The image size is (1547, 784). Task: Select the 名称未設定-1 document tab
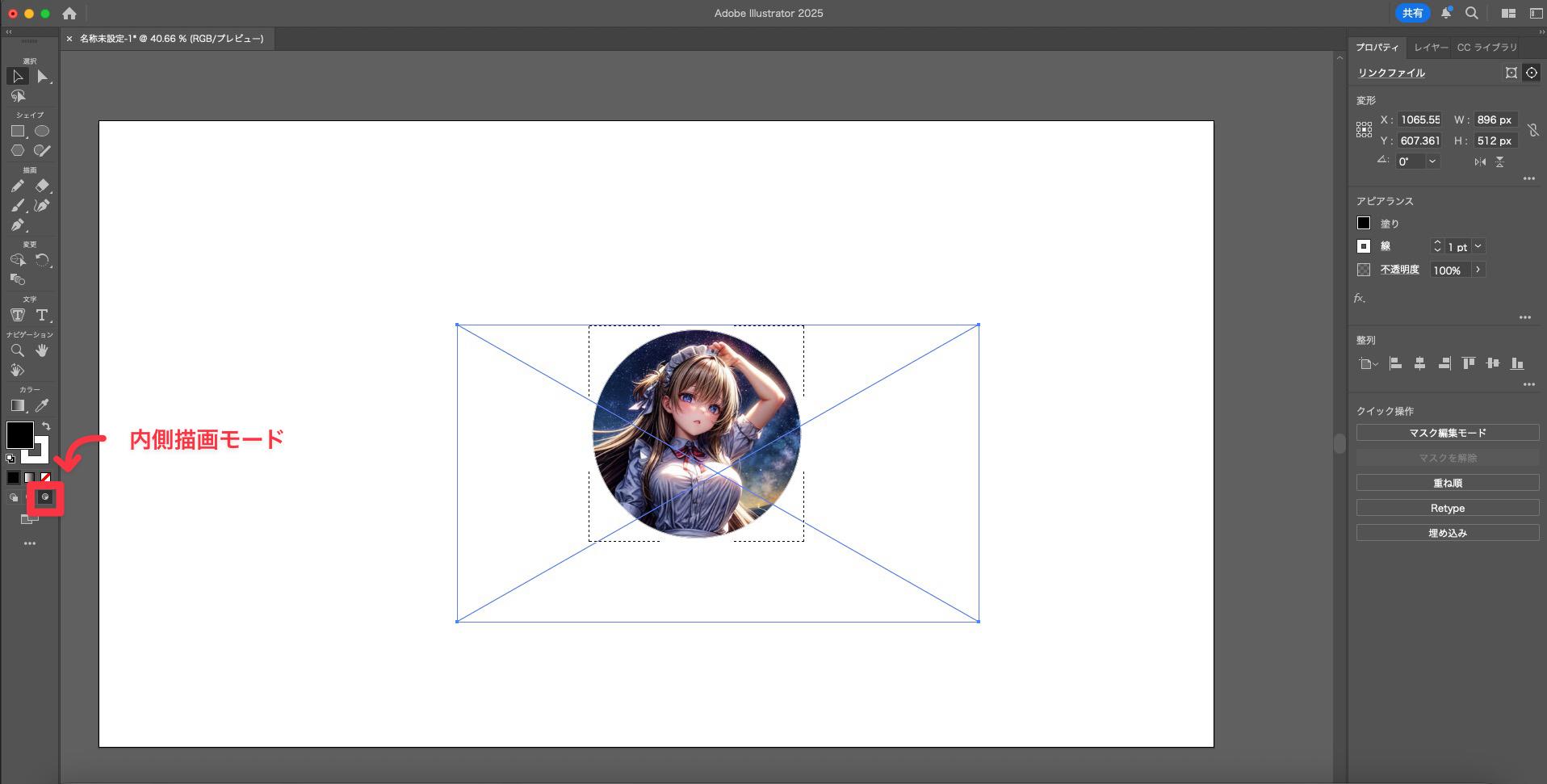pyautogui.click(x=171, y=39)
